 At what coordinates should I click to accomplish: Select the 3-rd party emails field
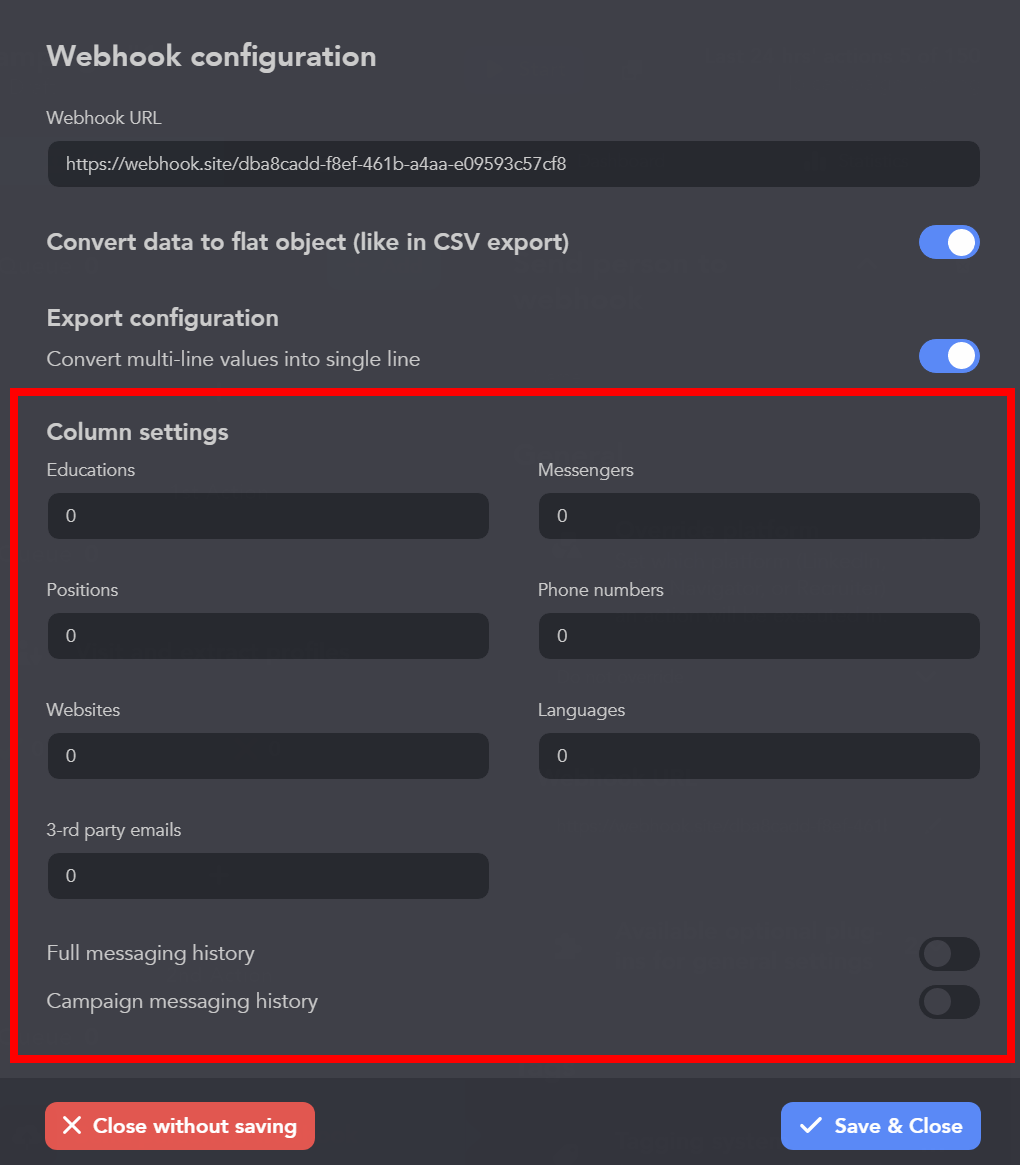[x=268, y=876]
